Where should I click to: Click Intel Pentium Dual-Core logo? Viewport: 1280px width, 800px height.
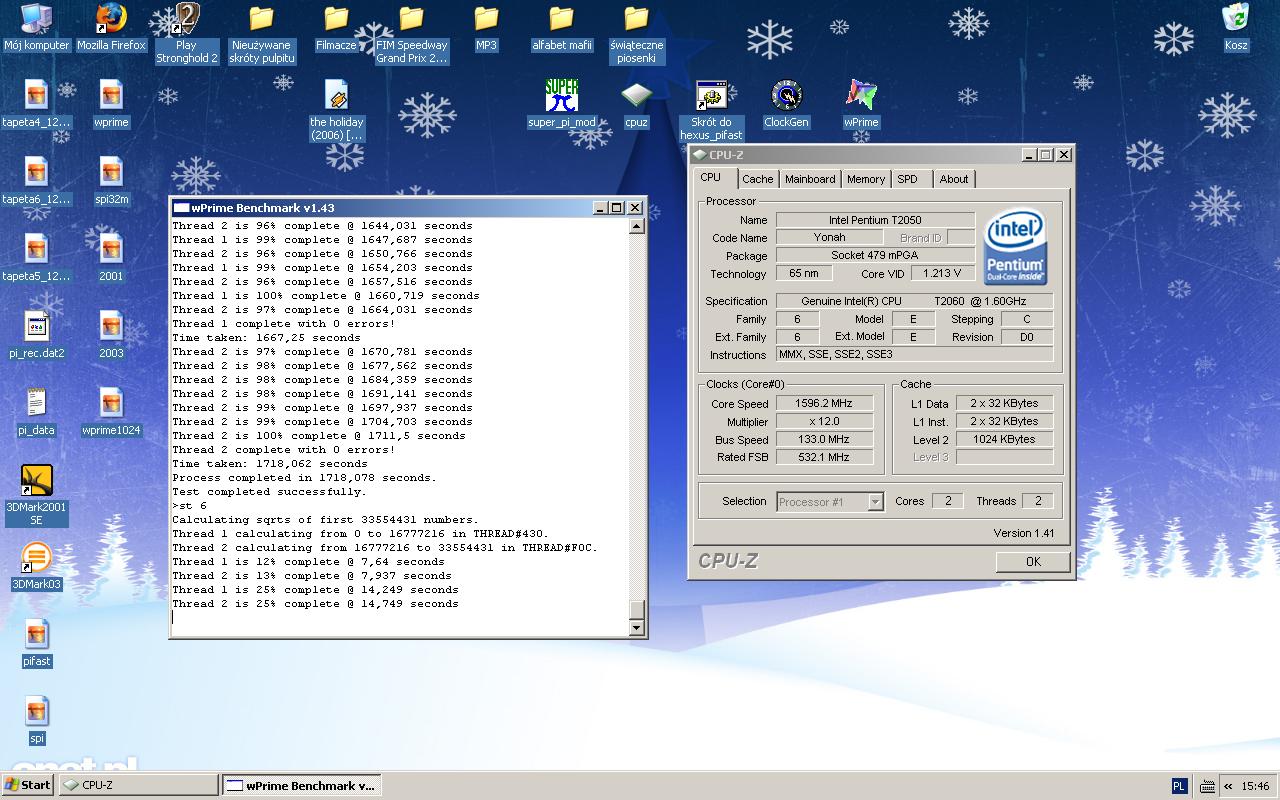pos(1015,246)
